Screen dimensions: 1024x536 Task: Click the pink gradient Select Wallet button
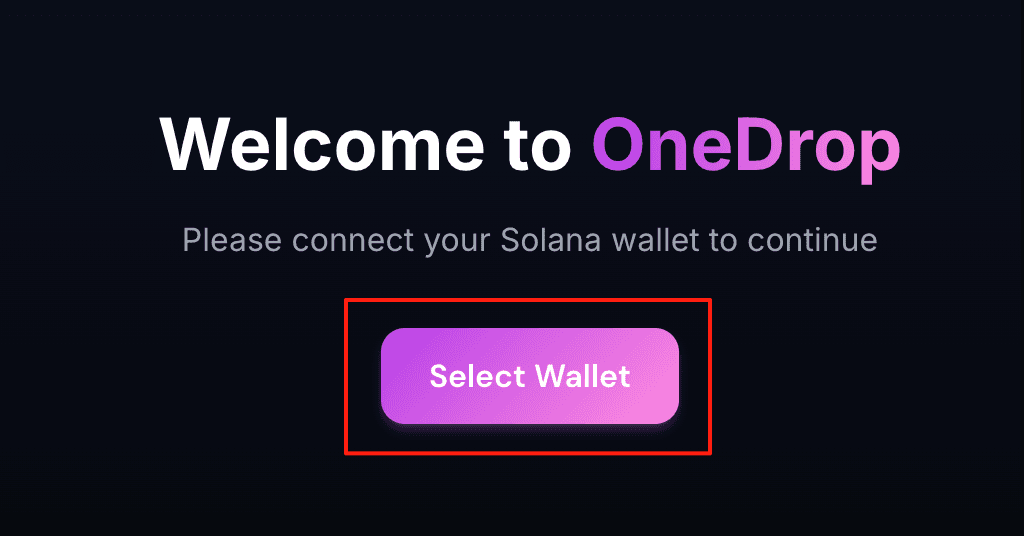tap(530, 376)
